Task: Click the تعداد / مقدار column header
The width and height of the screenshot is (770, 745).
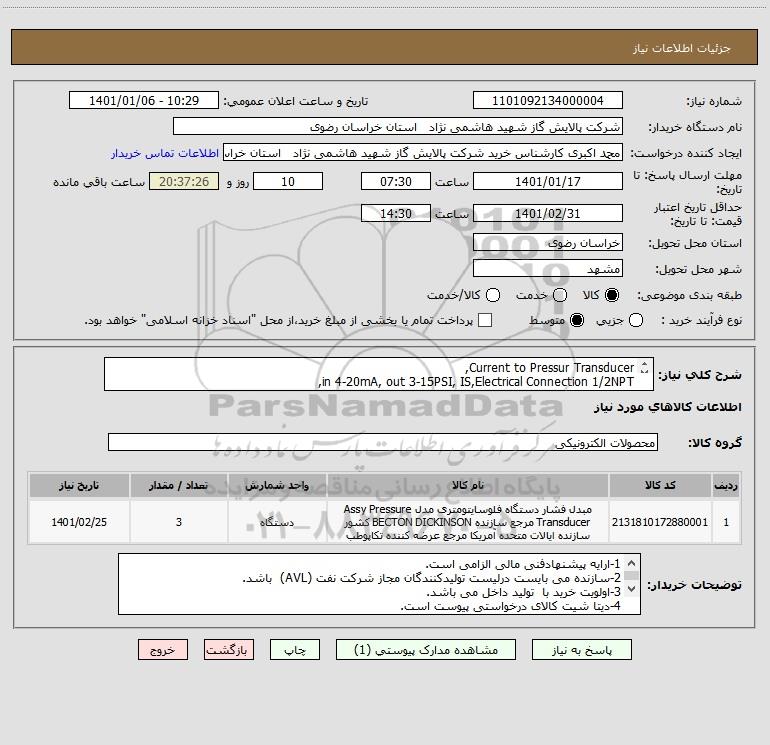Action: [179, 485]
